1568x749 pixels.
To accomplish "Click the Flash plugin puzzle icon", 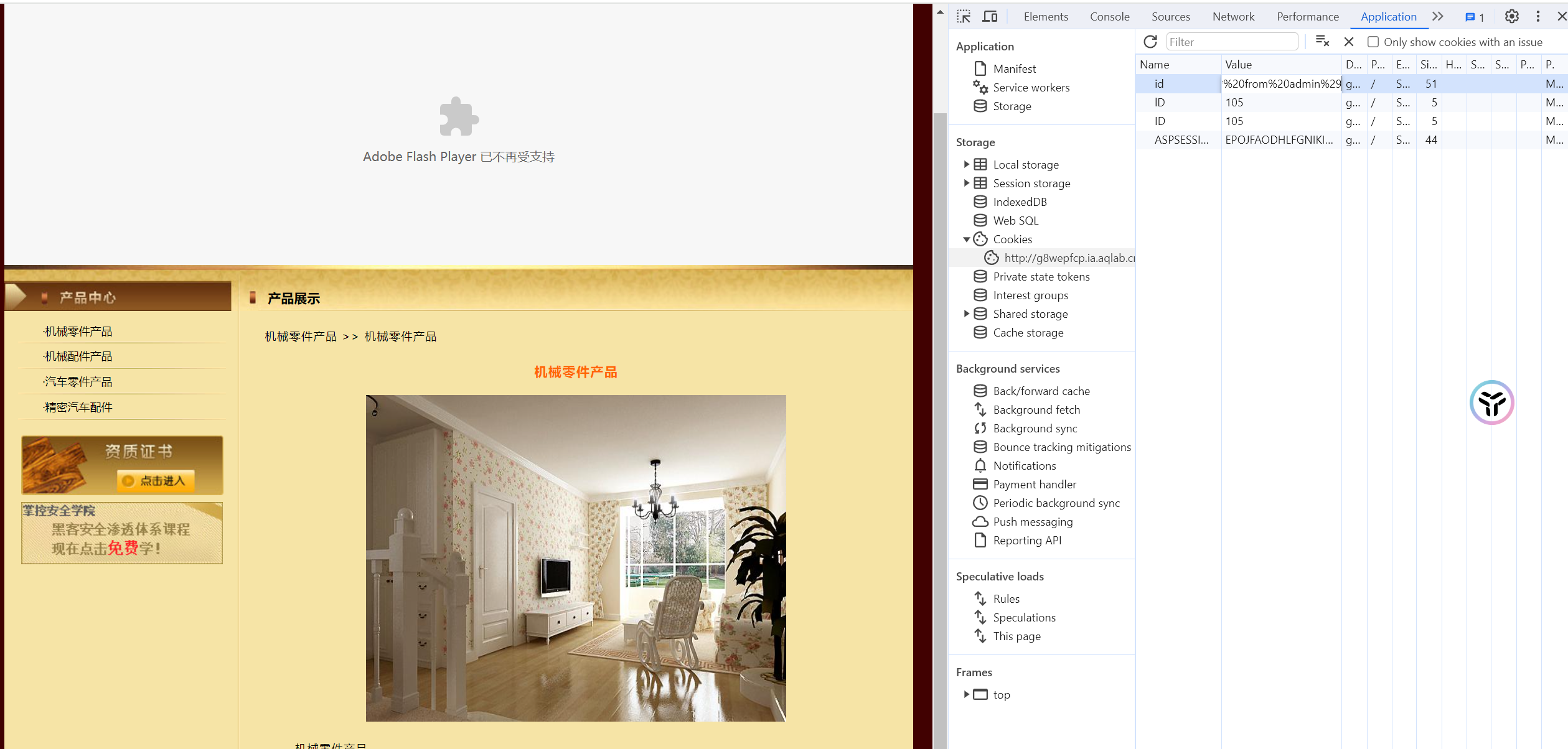I will (x=459, y=116).
